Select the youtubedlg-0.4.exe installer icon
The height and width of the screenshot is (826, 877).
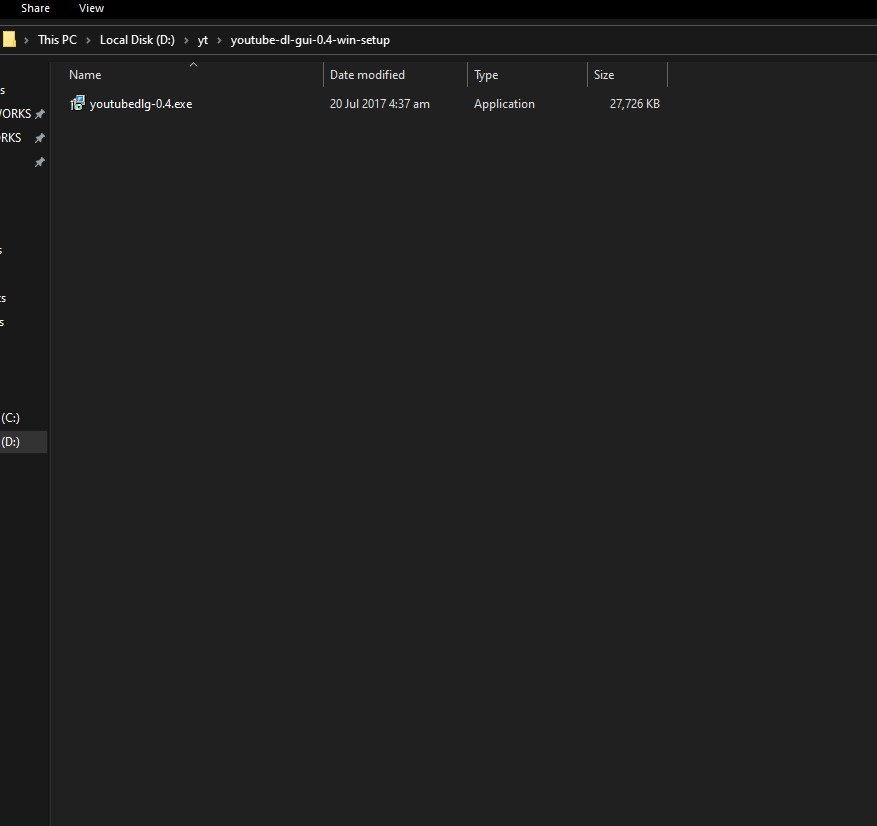click(77, 103)
